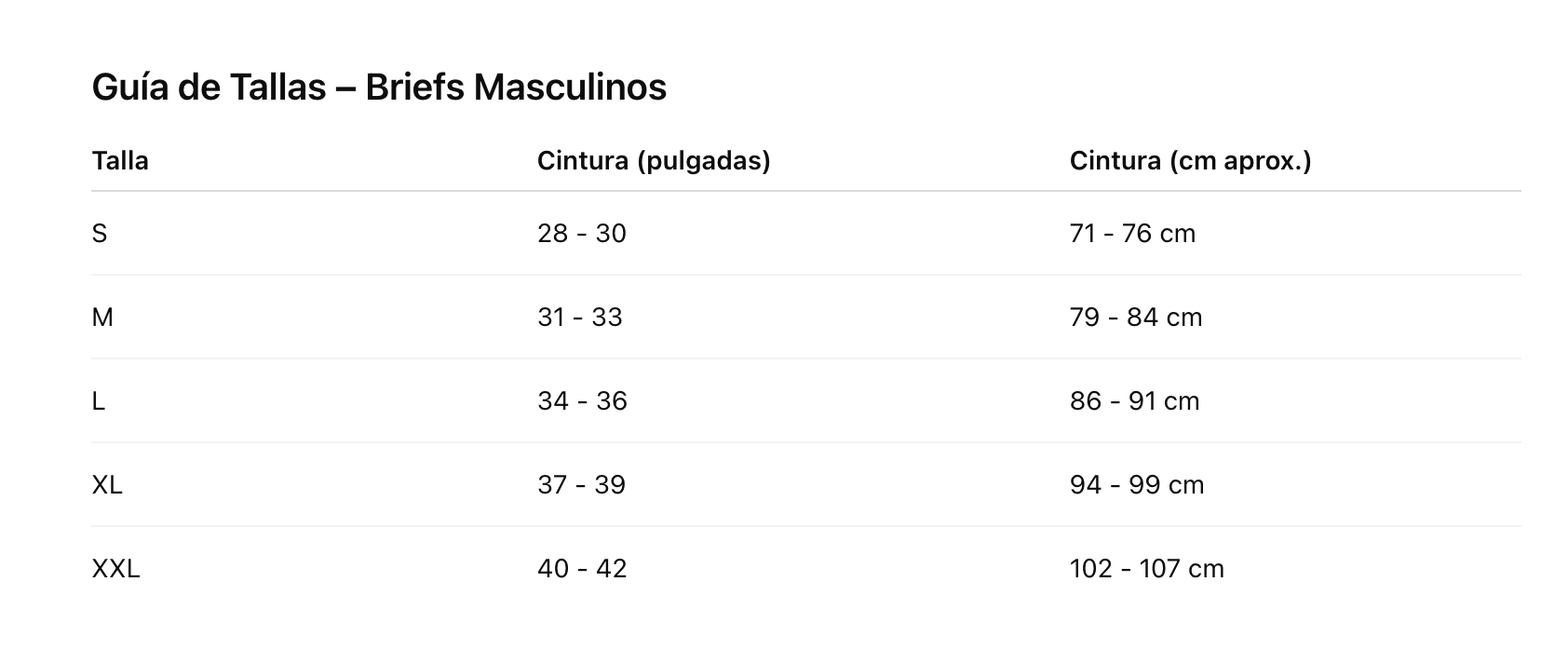
Task: Select the size XXL cell
Action: [115, 569]
